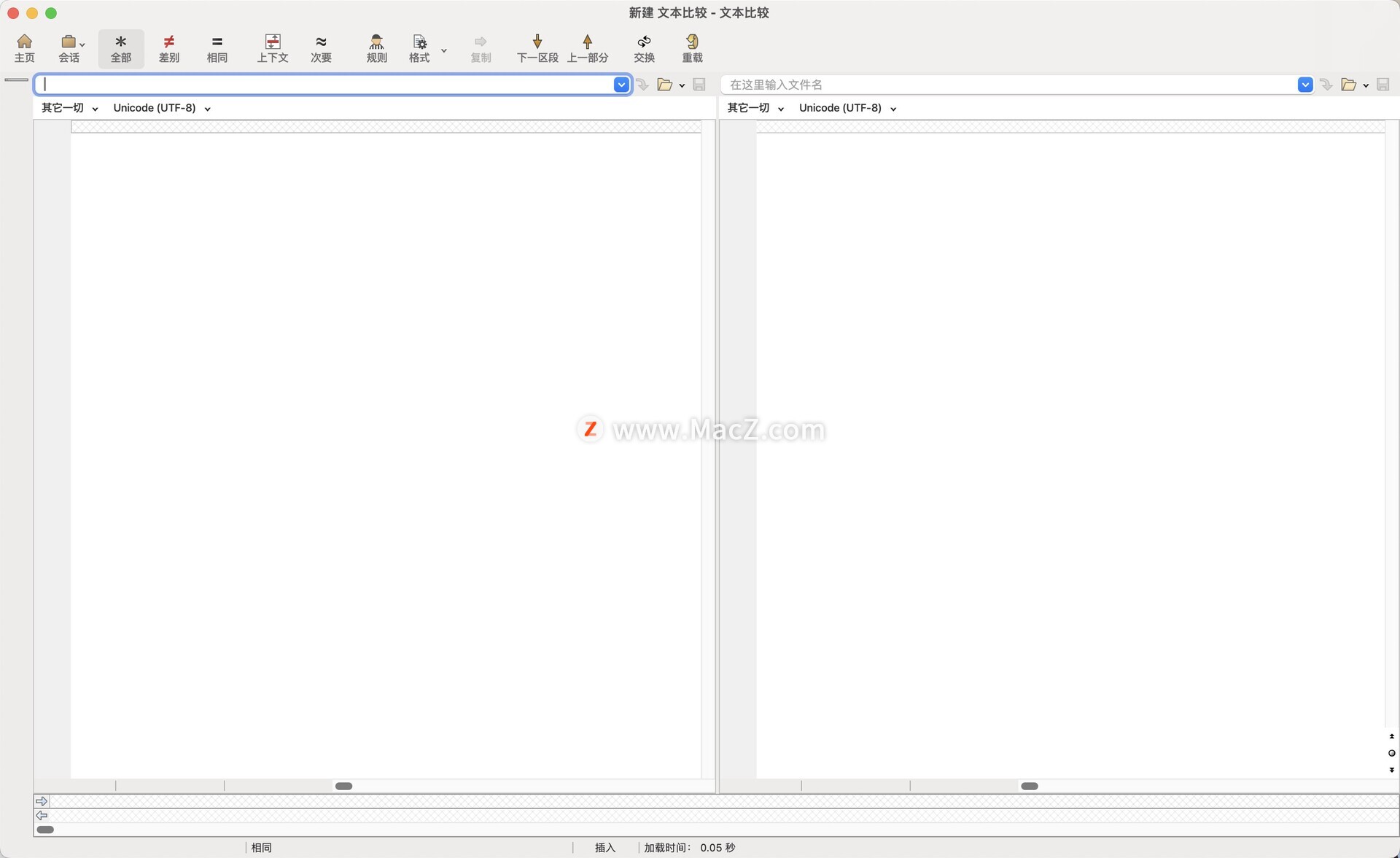Click previous difference arrow above the circle
This screenshot has height=858, width=1400.
click(x=1391, y=736)
